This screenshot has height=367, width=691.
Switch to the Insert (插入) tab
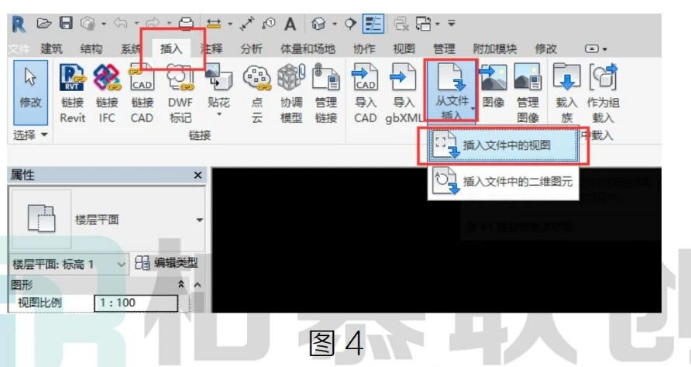pos(171,48)
